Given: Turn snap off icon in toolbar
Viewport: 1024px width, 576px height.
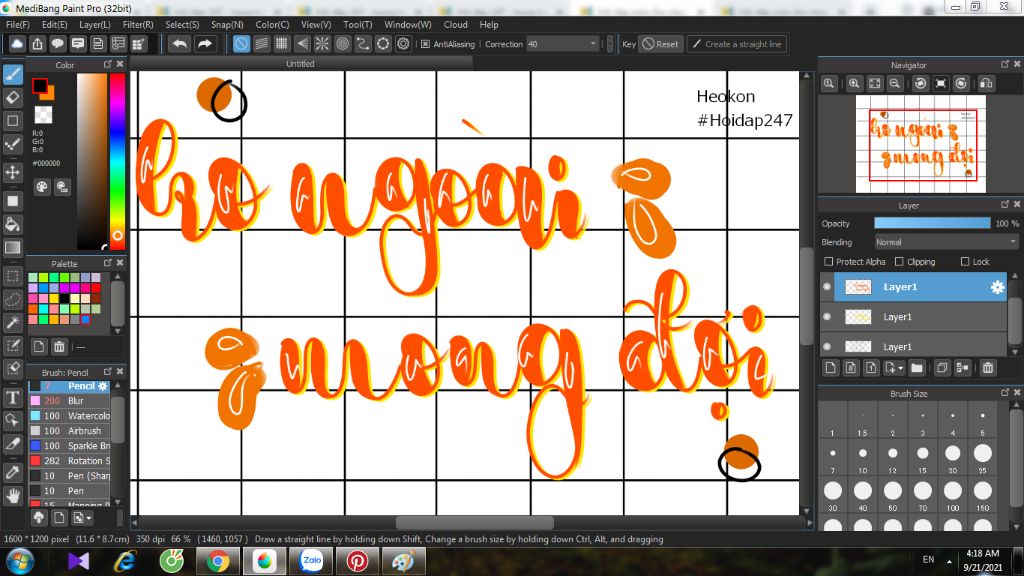Looking at the screenshot, I should [x=241, y=44].
